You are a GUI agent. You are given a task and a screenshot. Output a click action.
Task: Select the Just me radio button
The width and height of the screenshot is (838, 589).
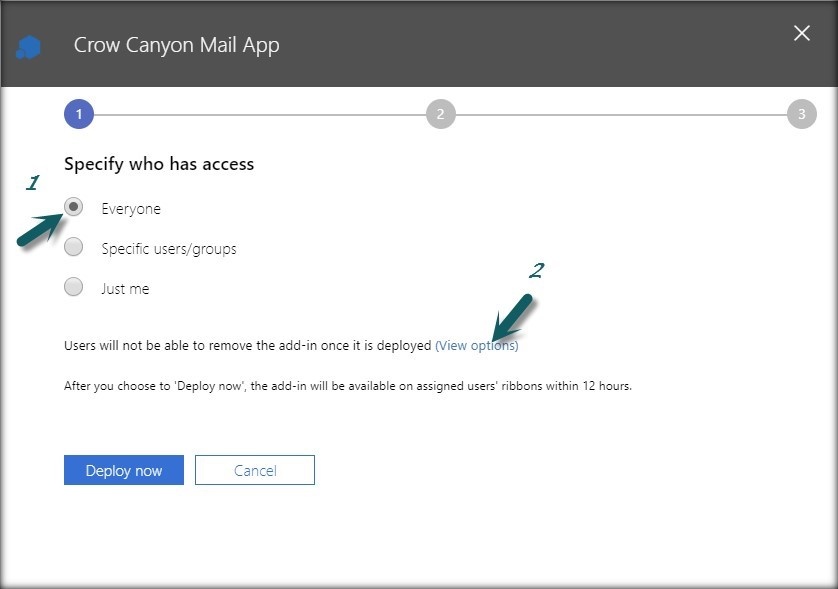pyautogui.click(x=73, y=287)
